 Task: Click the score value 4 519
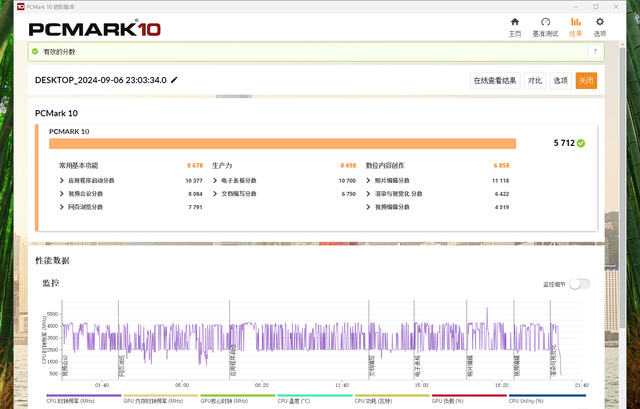point(502,207)
